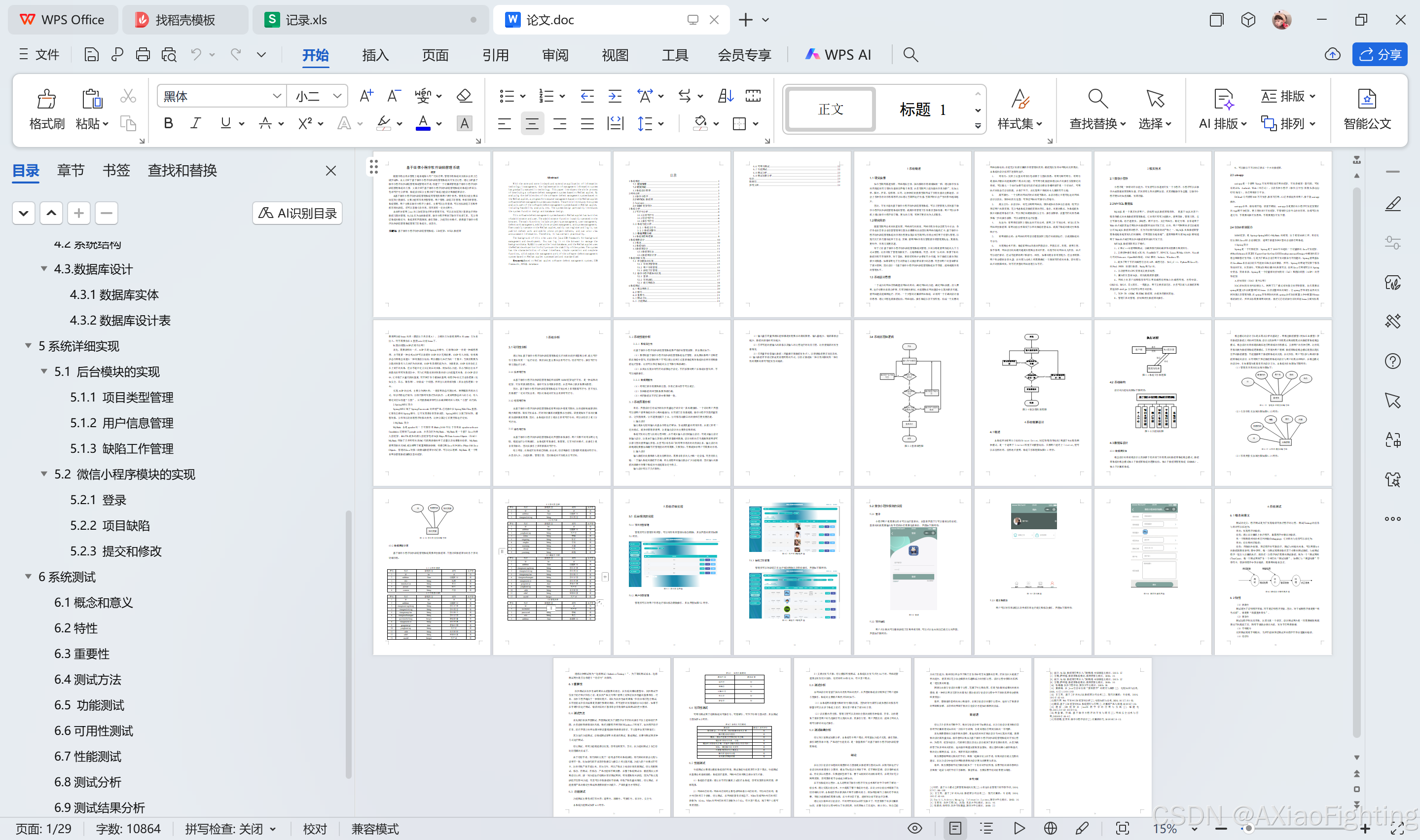Click the Print icon in quick toolbar

143,54
